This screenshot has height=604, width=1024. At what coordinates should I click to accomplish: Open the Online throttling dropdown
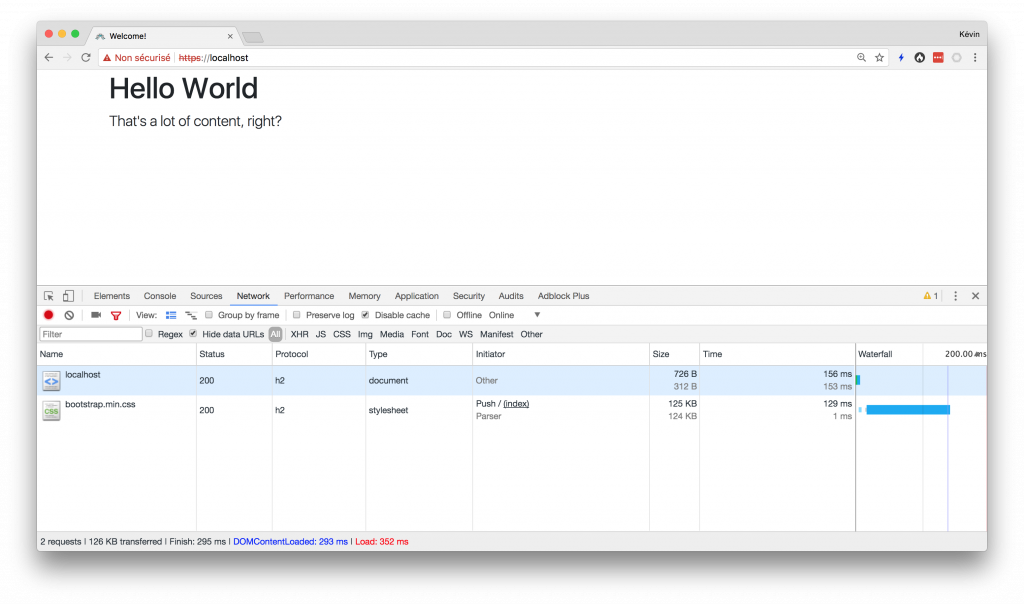coord(515,315)
